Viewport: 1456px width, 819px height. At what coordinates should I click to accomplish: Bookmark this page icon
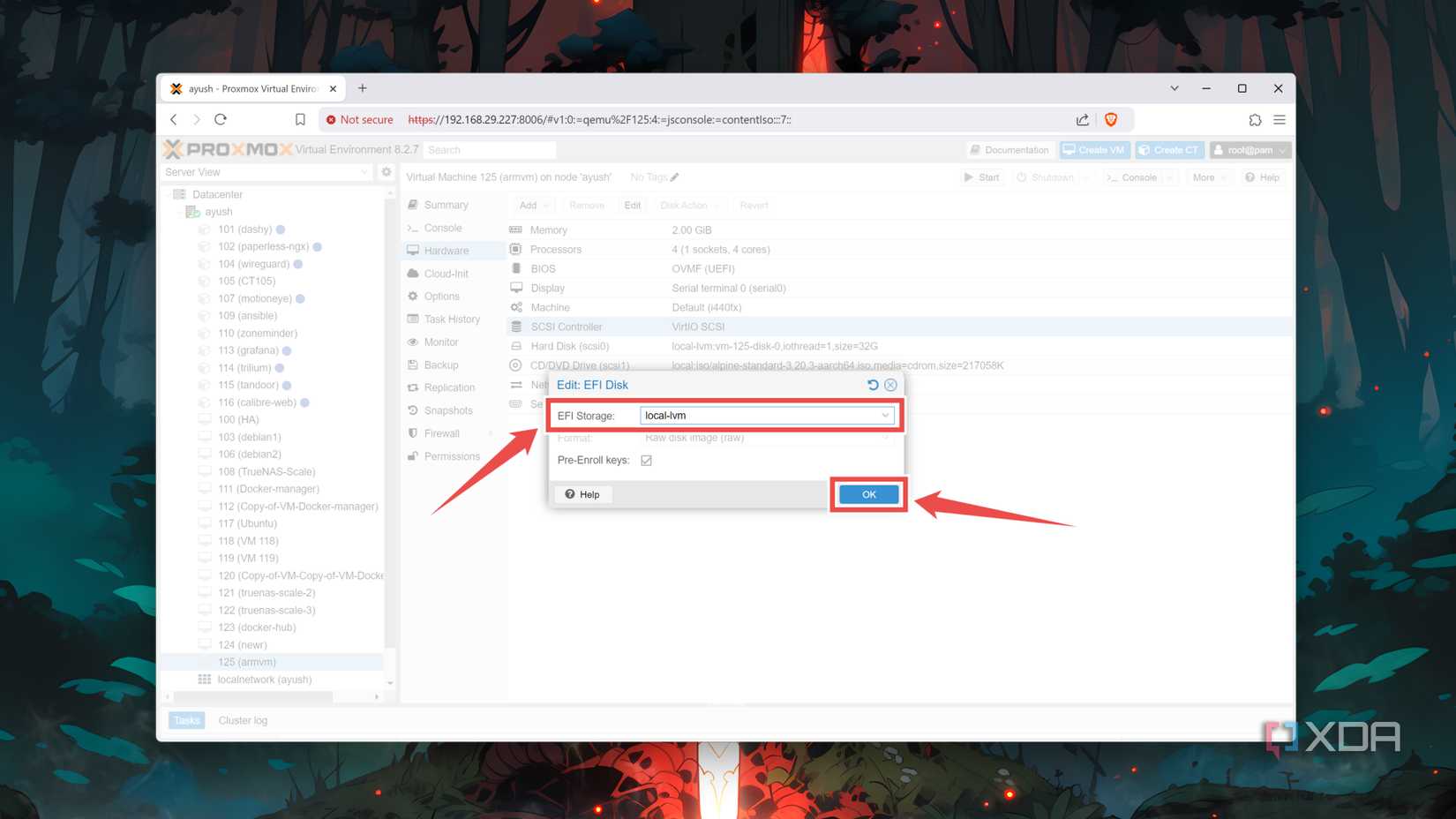click(300, 119)
